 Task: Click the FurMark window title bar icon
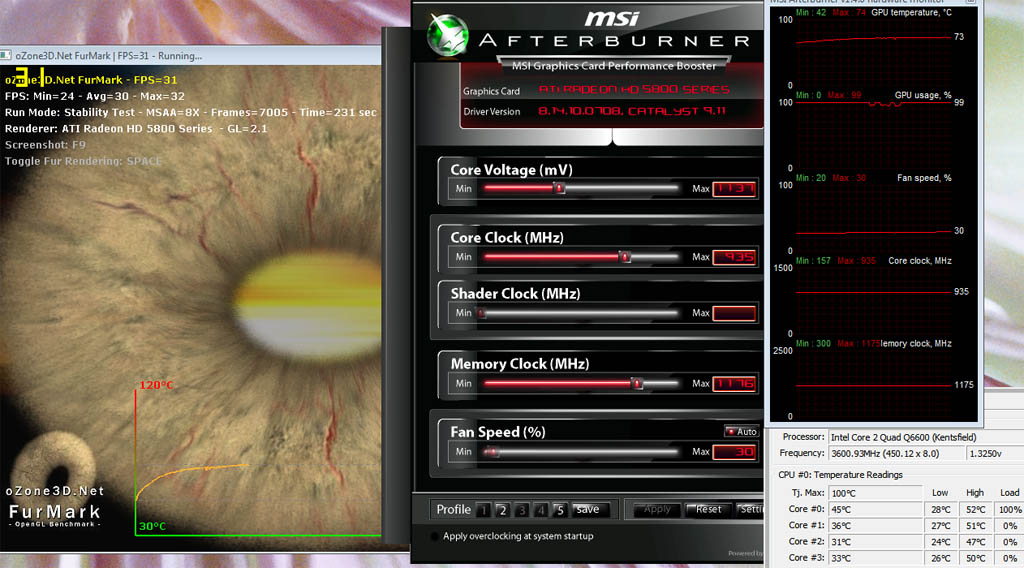(6, 55)
